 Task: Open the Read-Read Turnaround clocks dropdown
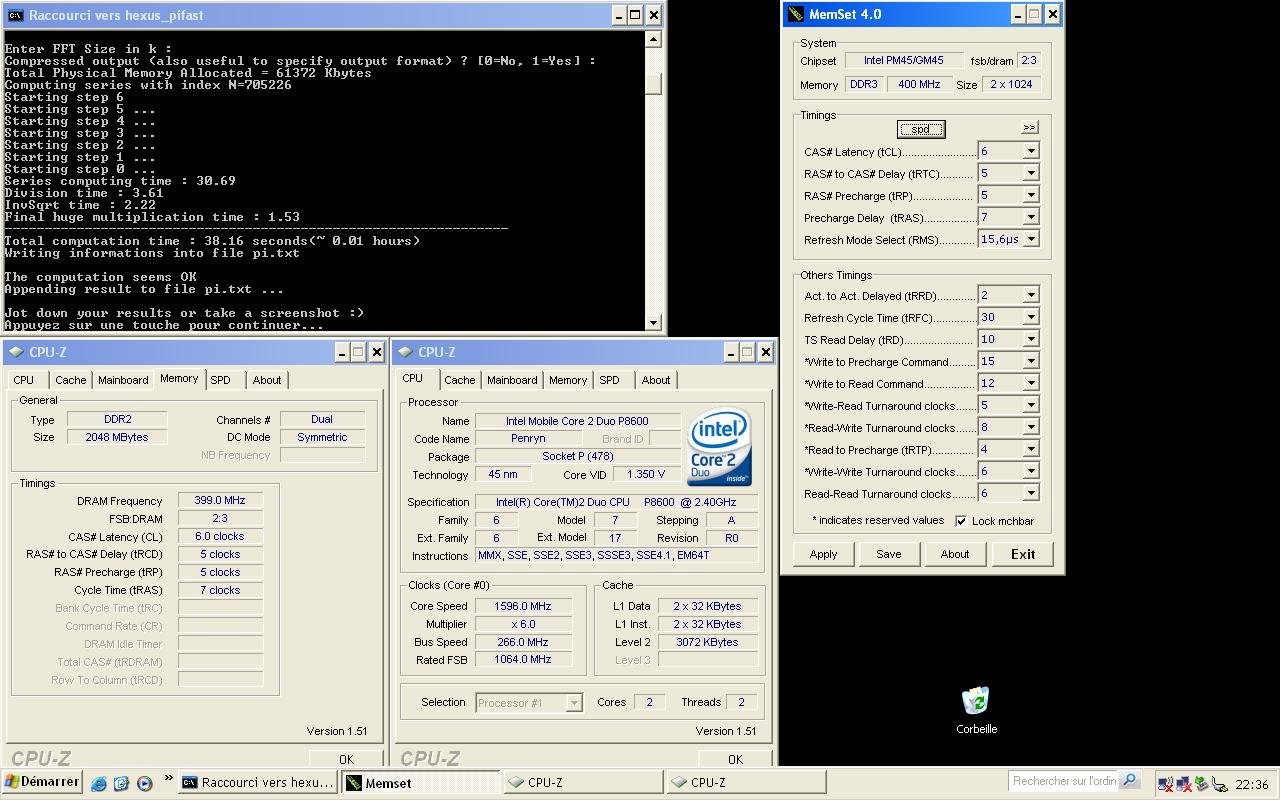1030,493
